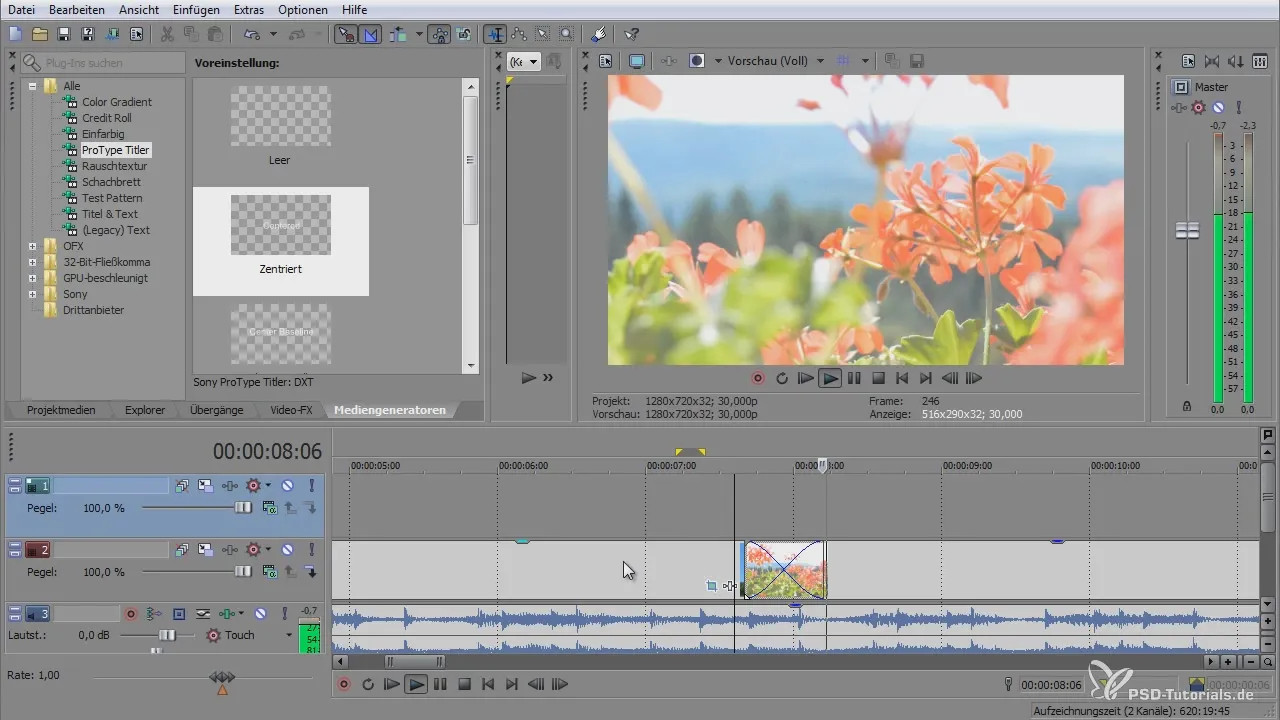
Task: Select the Envelope edit tool
Action: [x=519, y=34]
